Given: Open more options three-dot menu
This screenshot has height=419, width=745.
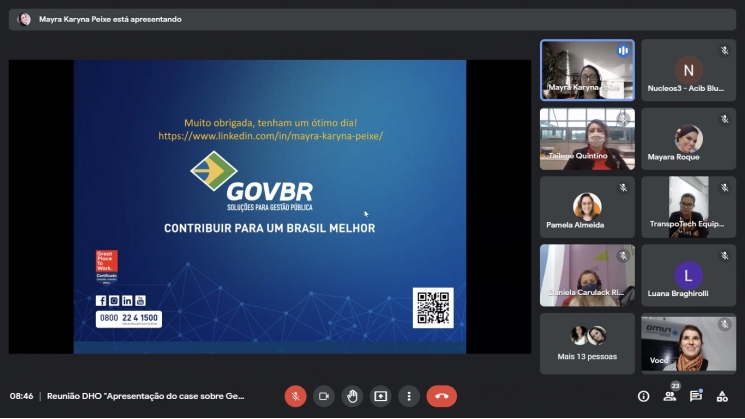Looking at the screenshot, I should pyautogui.click(x=409, y=396).
